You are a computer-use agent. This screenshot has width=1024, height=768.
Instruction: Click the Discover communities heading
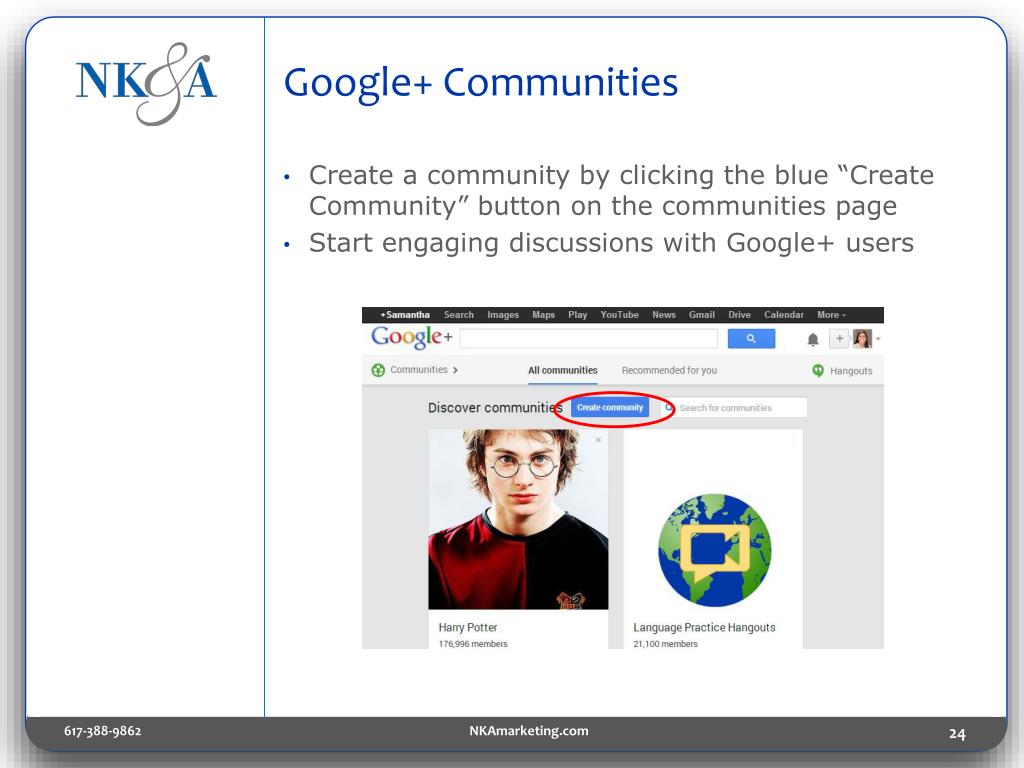tap(495, 408)
